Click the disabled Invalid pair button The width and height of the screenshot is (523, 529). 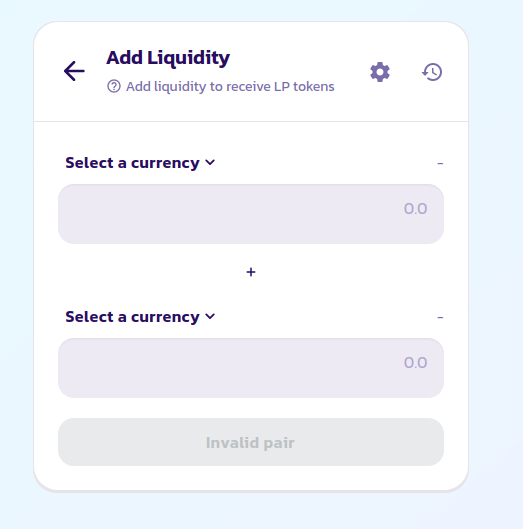click(x=251, y=442)
